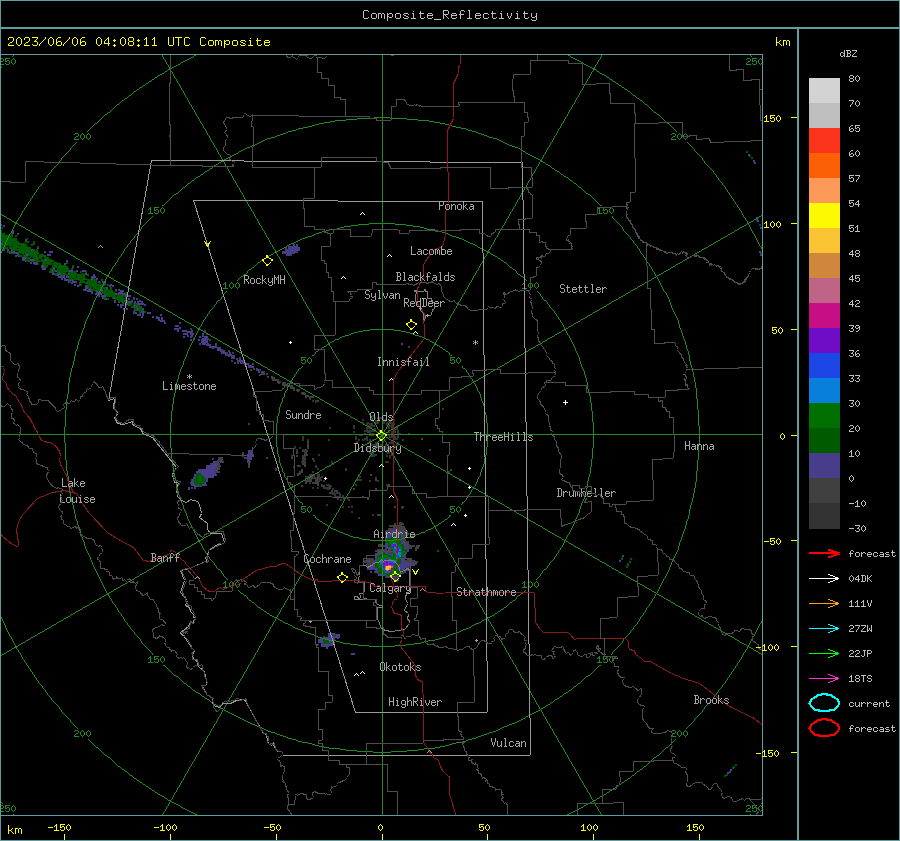Click the dBZ legend heading
900x841 pixels.
point(848,53)
